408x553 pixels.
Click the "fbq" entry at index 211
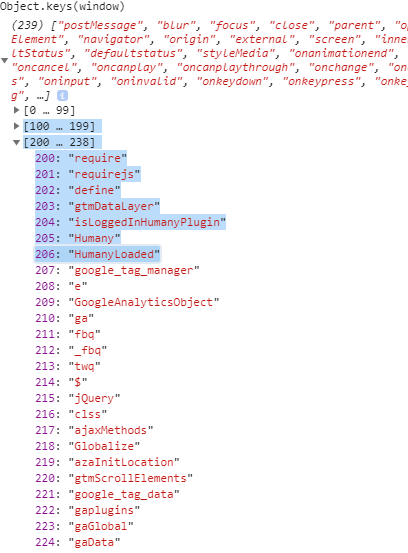pyautogui.click(x=68, y=334)
